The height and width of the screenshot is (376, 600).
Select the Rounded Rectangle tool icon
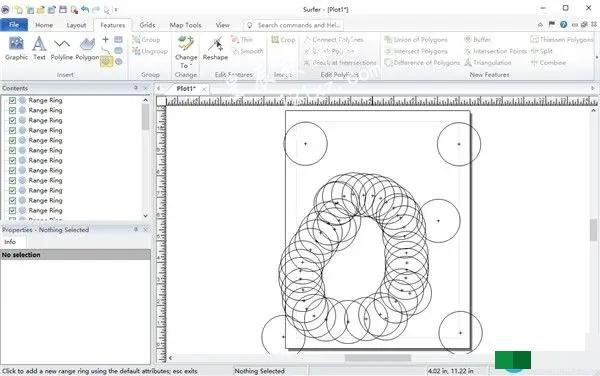point(119,50)
